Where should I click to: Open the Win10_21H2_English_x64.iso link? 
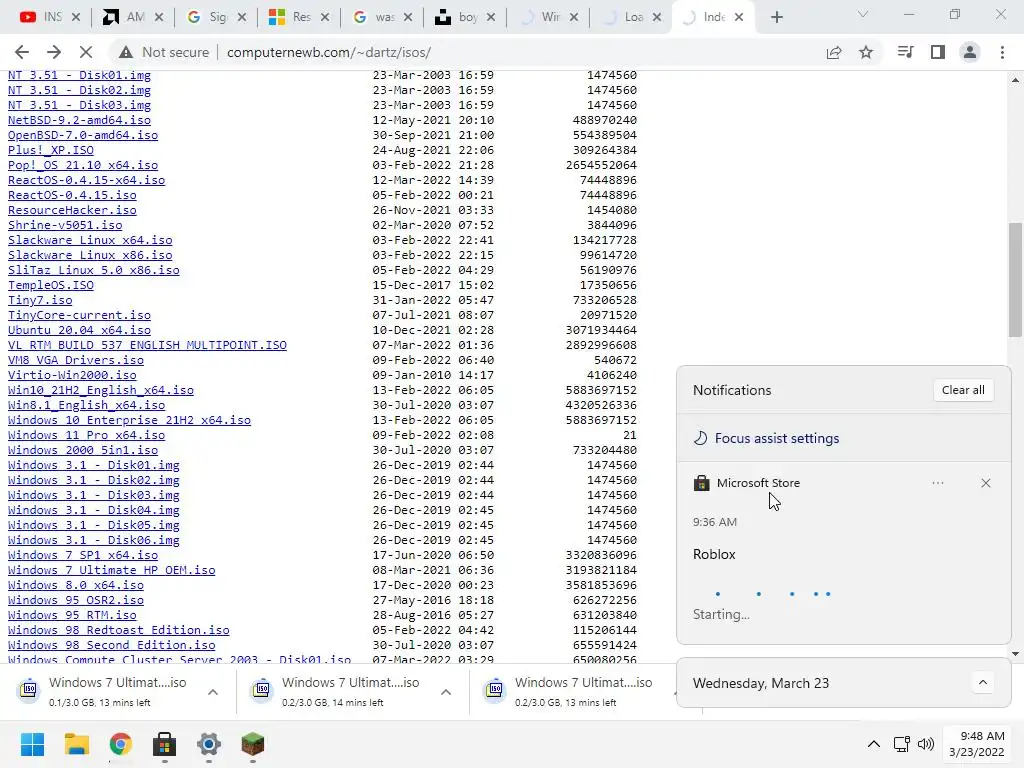coord(101,391)
